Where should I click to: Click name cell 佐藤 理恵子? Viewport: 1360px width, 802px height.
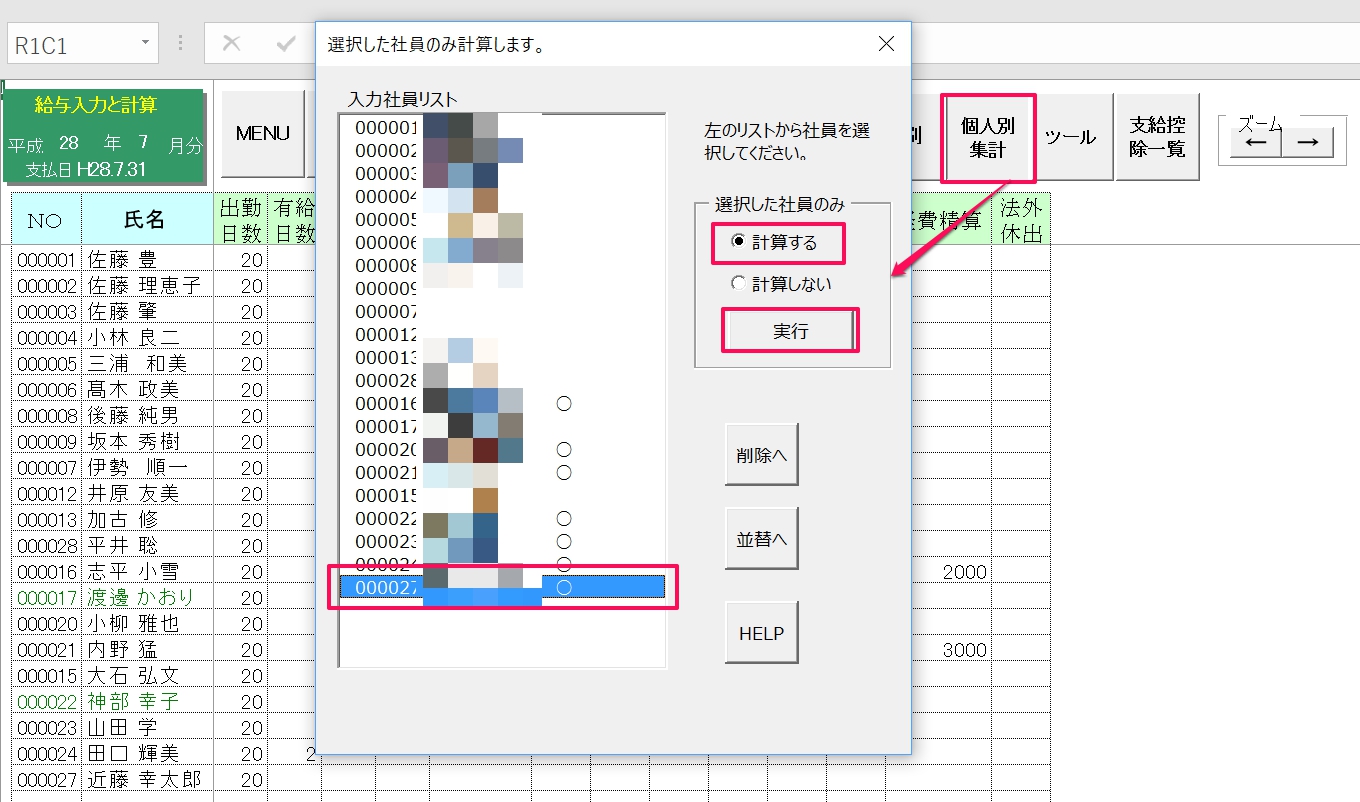pyautogui.click(x=147, y=285)
